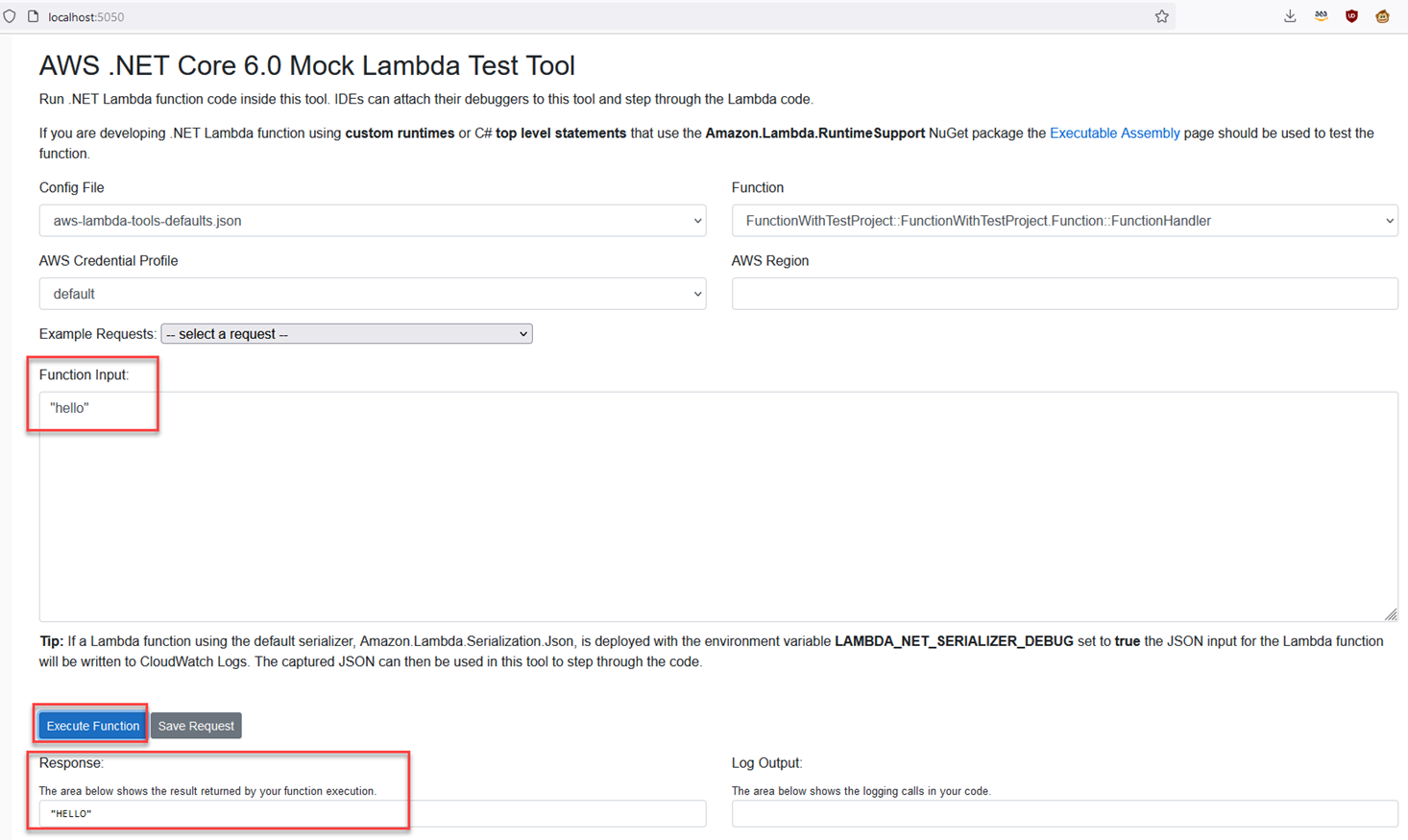Click the page info icon beside the URL

point(33,16)
